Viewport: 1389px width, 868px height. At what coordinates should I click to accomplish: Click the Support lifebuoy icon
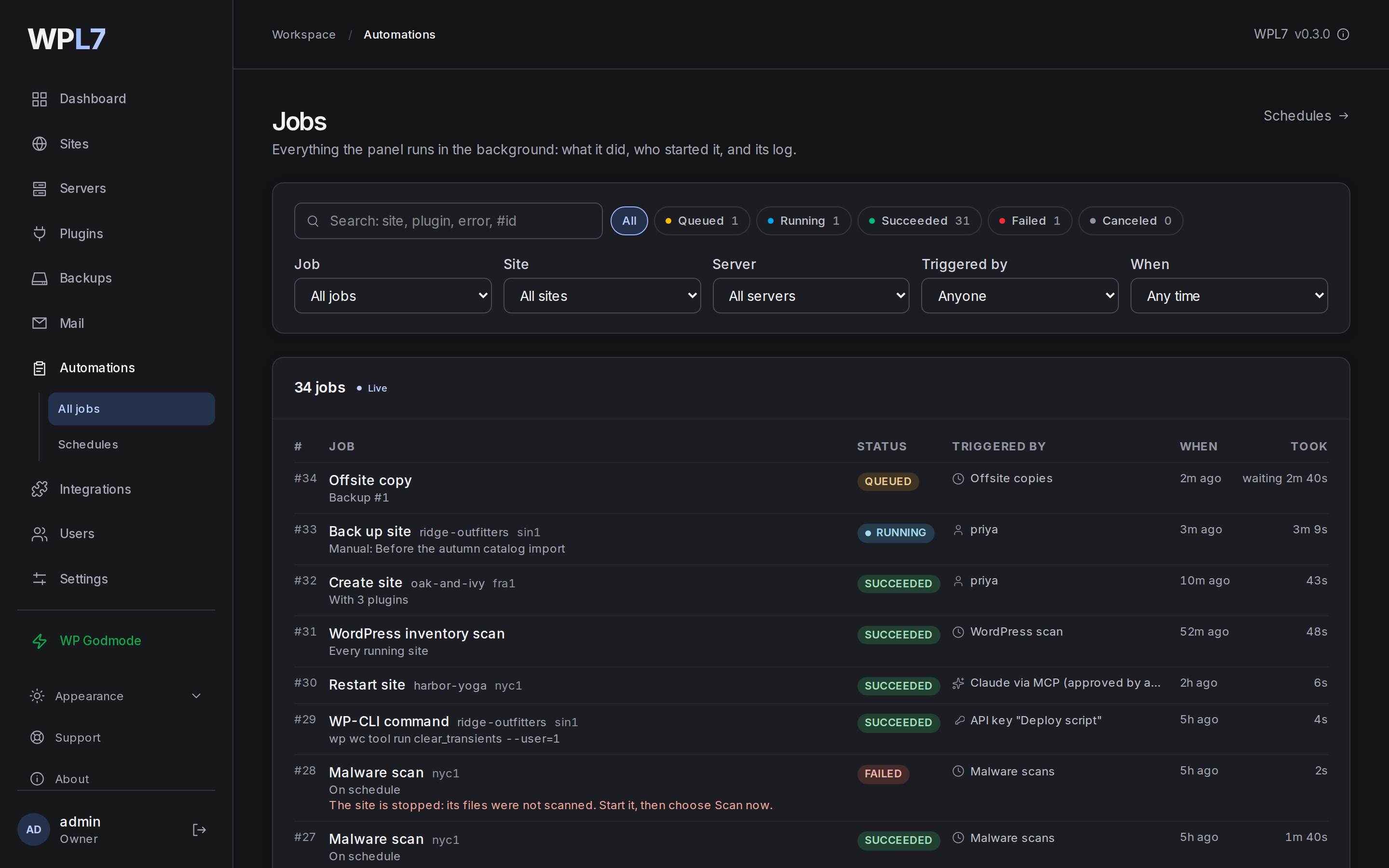tap(37, 737)
